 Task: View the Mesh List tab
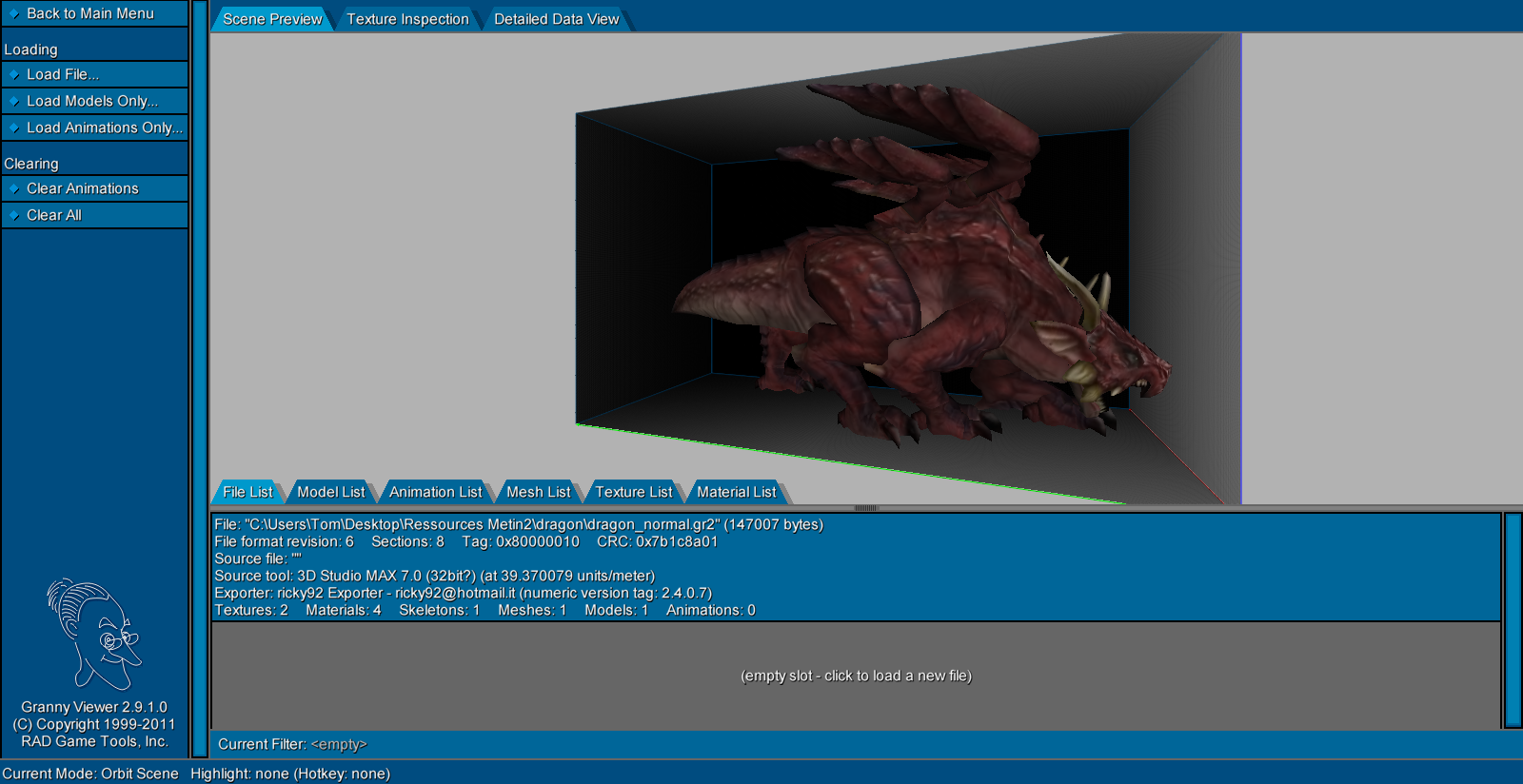(x=538, y=492)
